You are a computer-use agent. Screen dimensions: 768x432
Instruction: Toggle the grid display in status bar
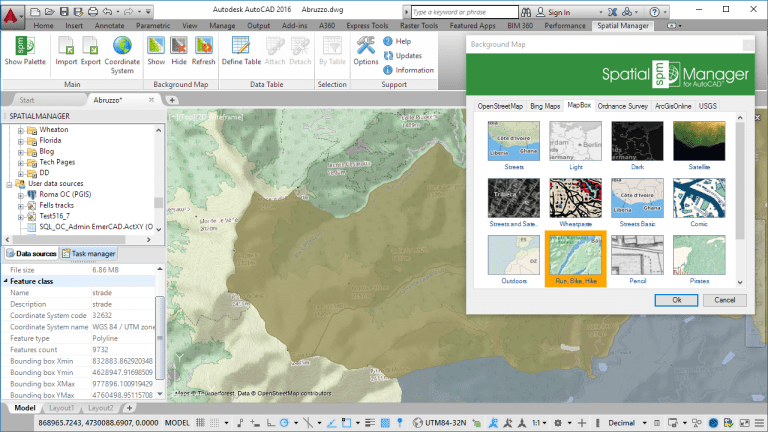(200, 423)
